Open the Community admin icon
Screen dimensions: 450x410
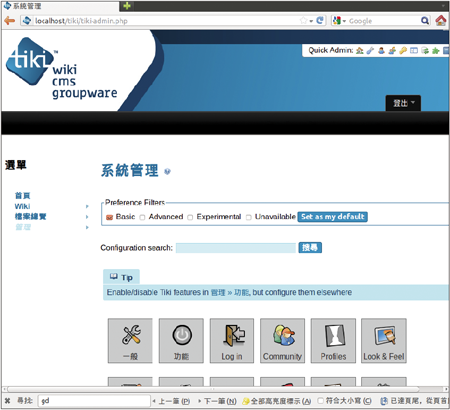[282, 340]
